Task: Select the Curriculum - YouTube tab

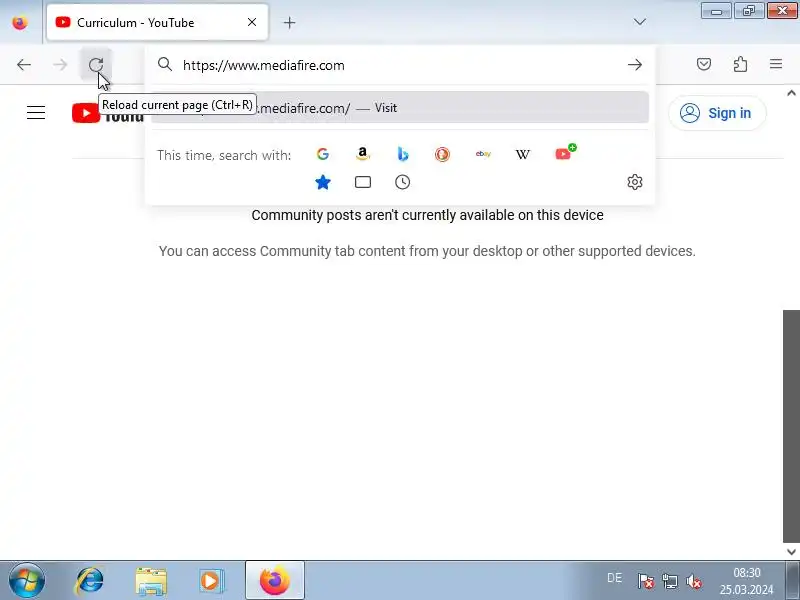Action: click(157, 22)
